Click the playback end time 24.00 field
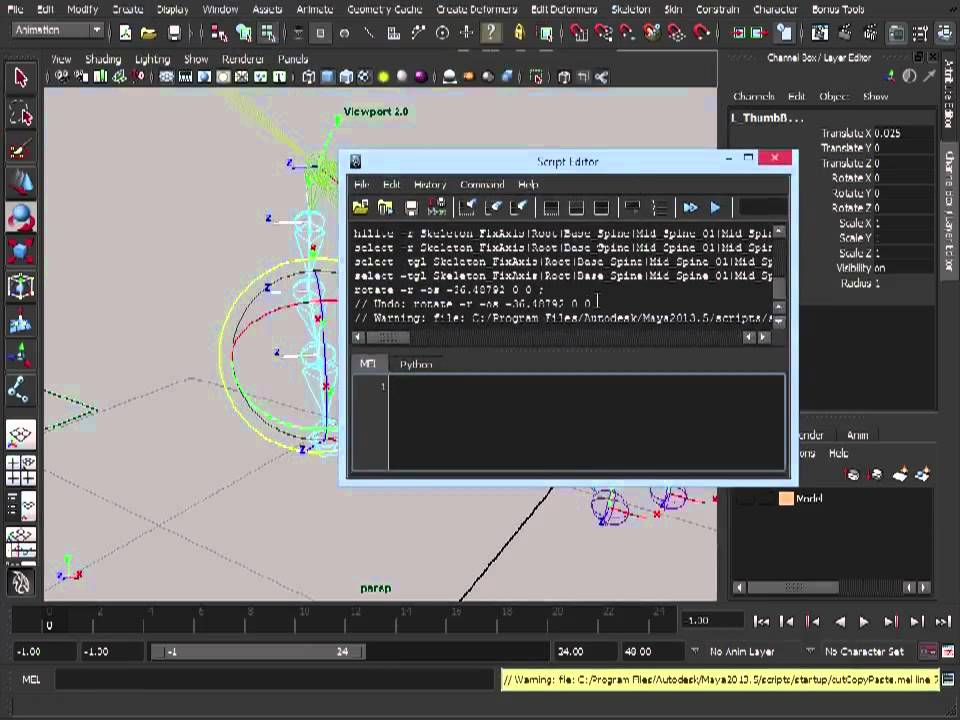Viewport: 960px width, 720px height. pos(585,651)
